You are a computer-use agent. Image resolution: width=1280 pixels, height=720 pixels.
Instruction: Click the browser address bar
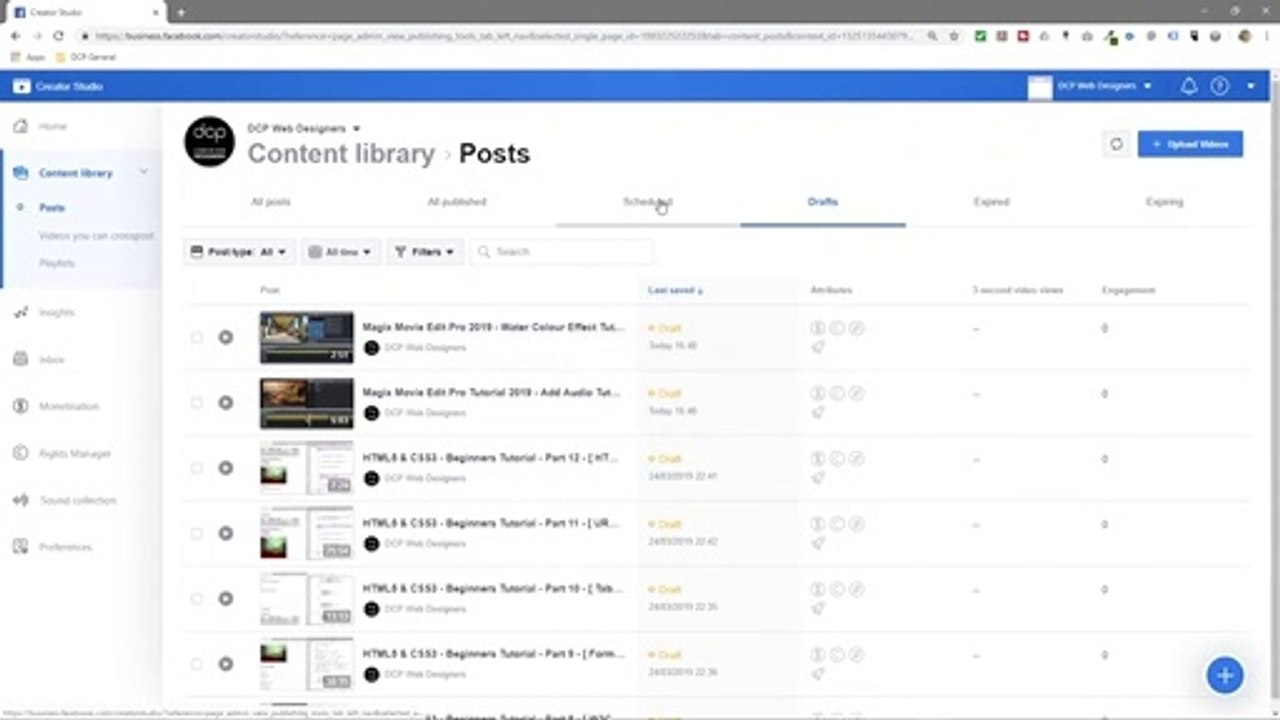click(505, 35)
